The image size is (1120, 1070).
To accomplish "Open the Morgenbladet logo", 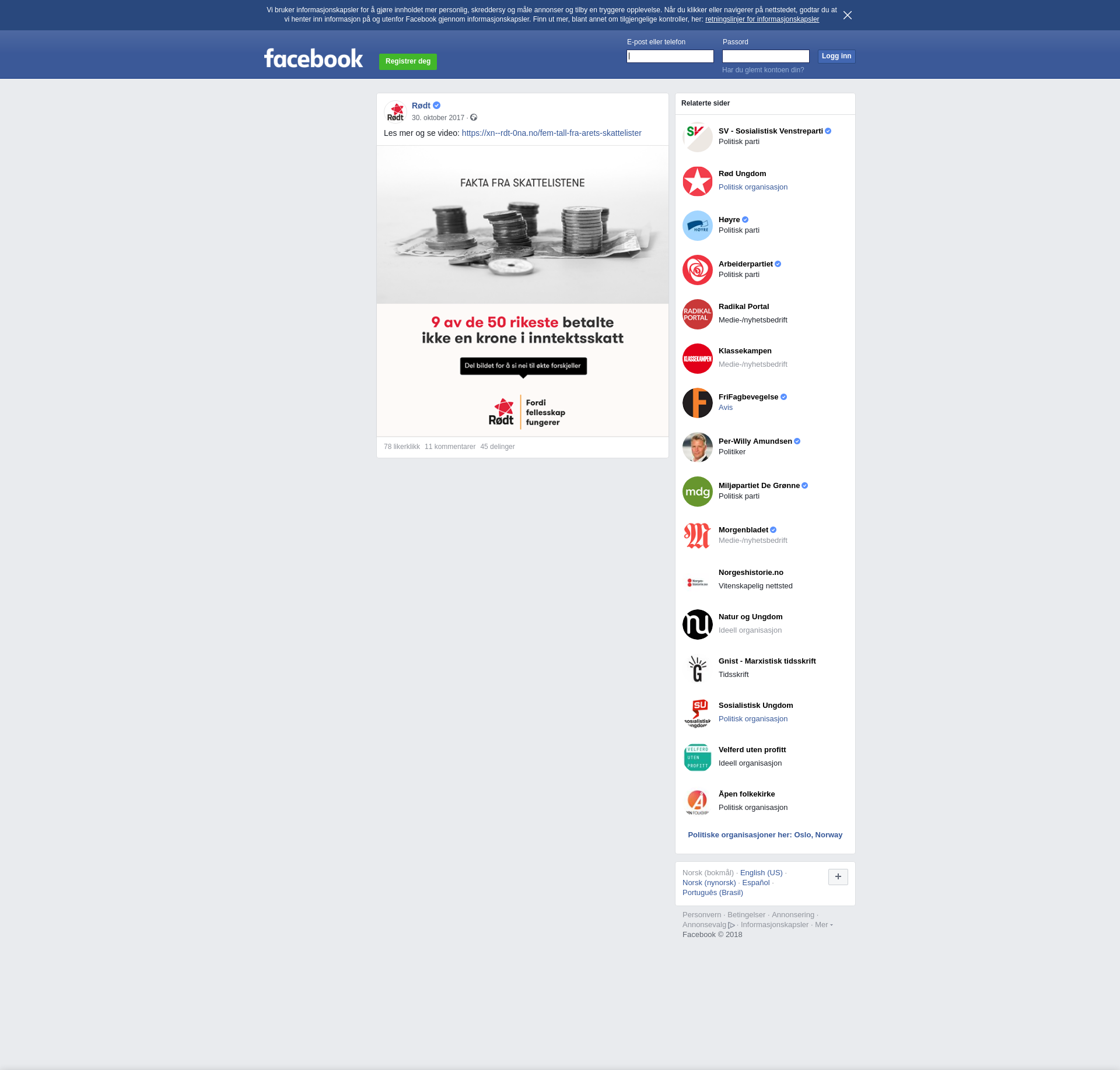I will click(698, 536).
